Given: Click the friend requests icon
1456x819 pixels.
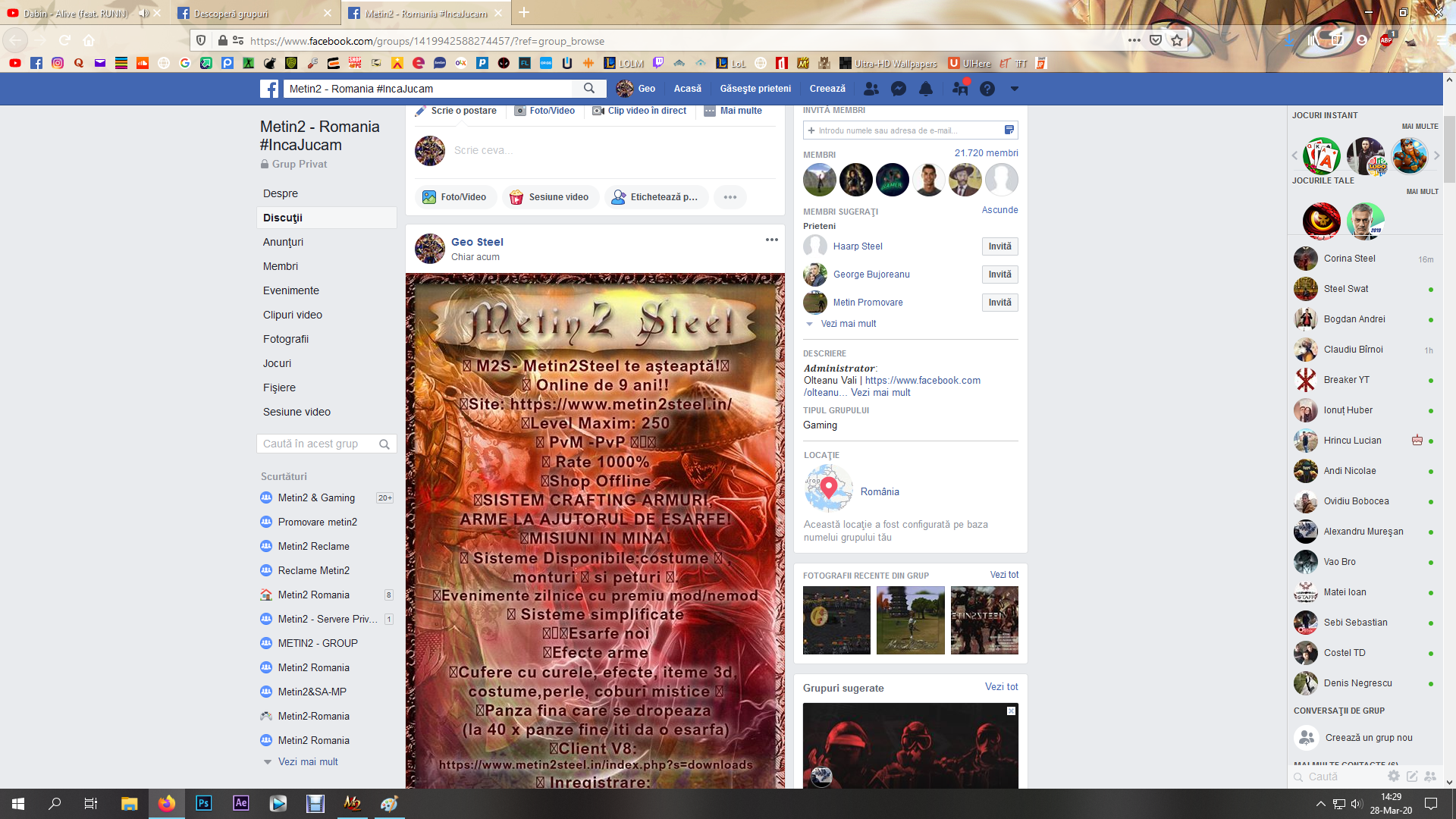Looking at the screenshot, I should click(x=871, y=89).
